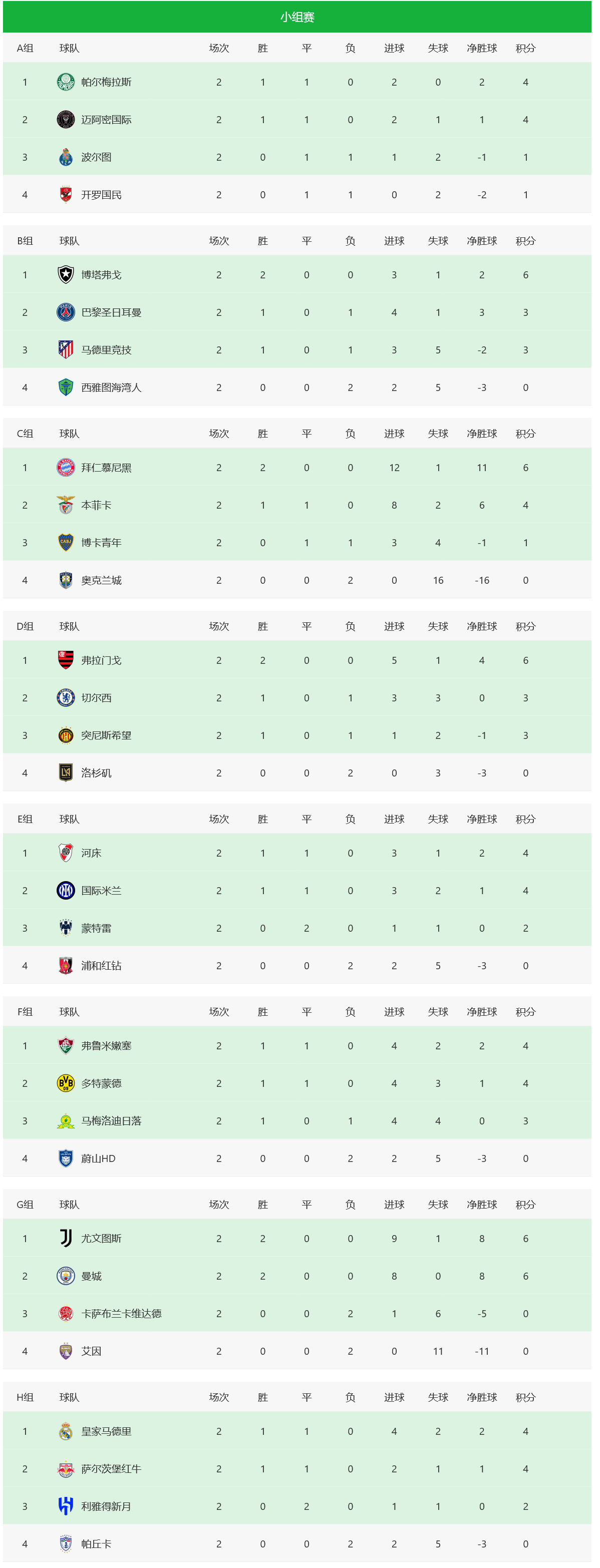
Task: Click the Borussia Dortmund (多特蒙德) badge
Action: [66, 1083]
